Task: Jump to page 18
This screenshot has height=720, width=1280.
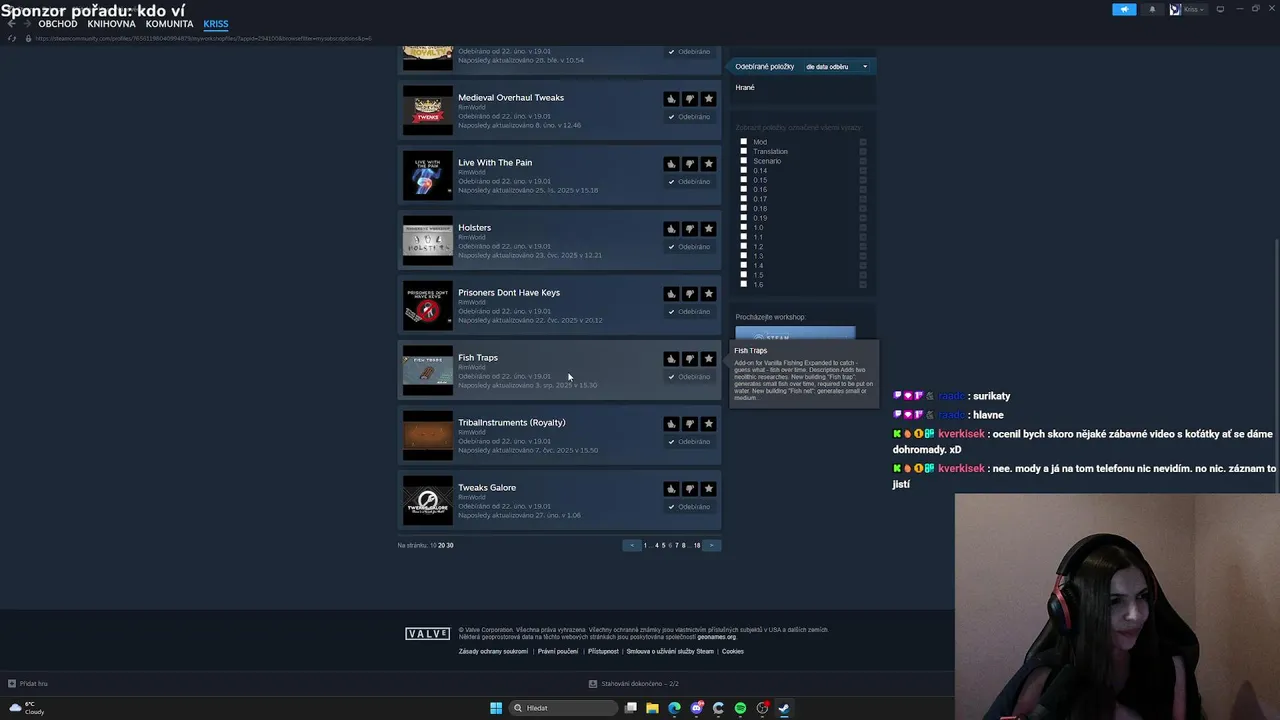Action: 697,545
